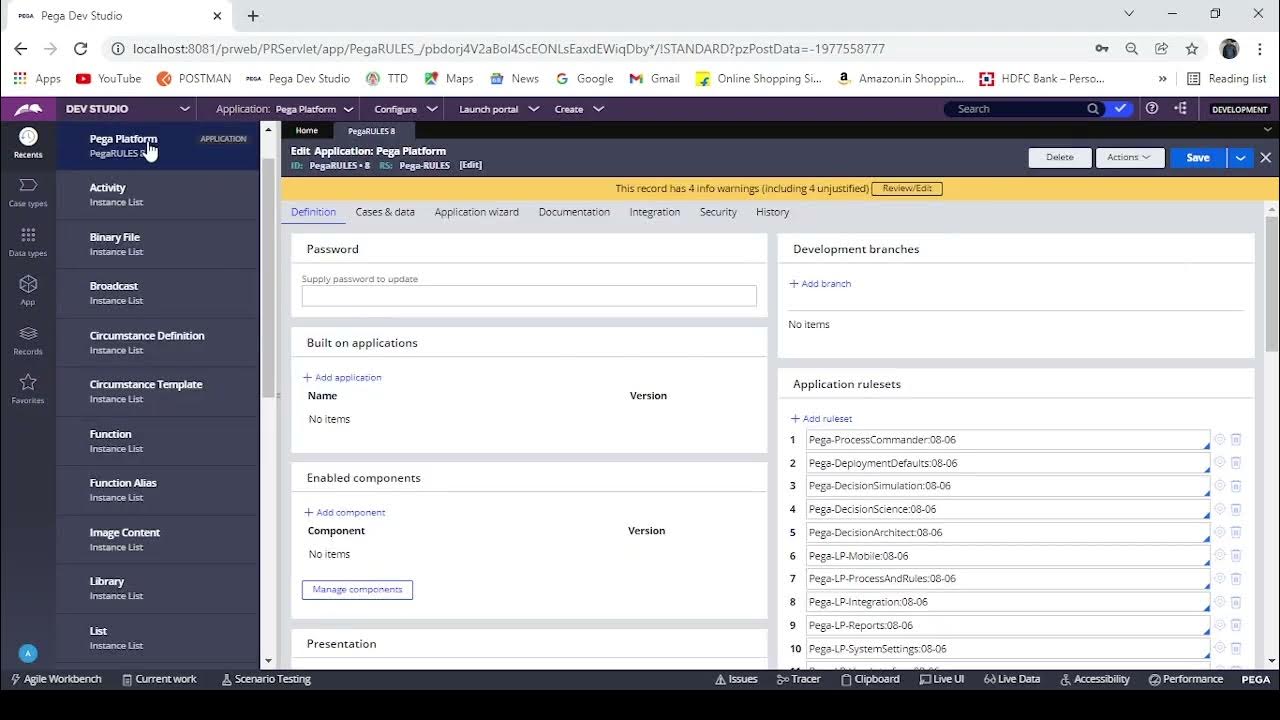Open the Application: Pega Platform menu

point(284,109)
